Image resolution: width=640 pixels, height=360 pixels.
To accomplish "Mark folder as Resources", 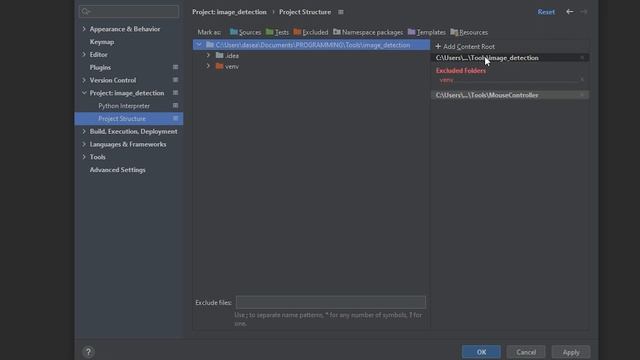I will (469, 32).
